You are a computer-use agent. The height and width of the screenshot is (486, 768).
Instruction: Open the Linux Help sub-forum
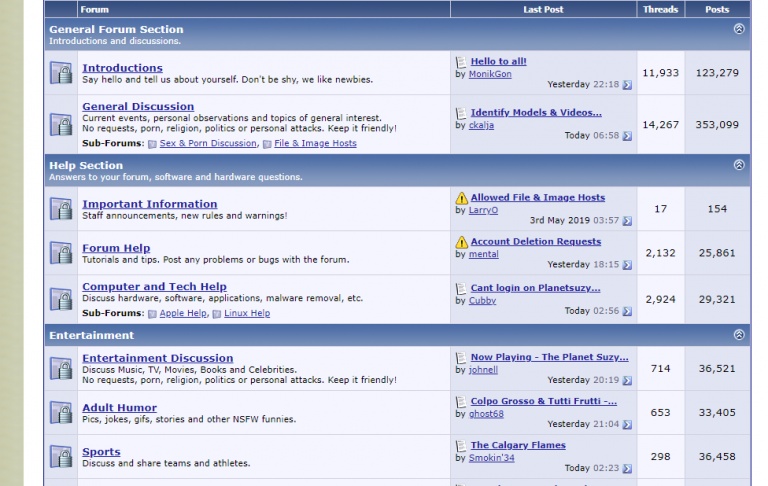(247, 313)
